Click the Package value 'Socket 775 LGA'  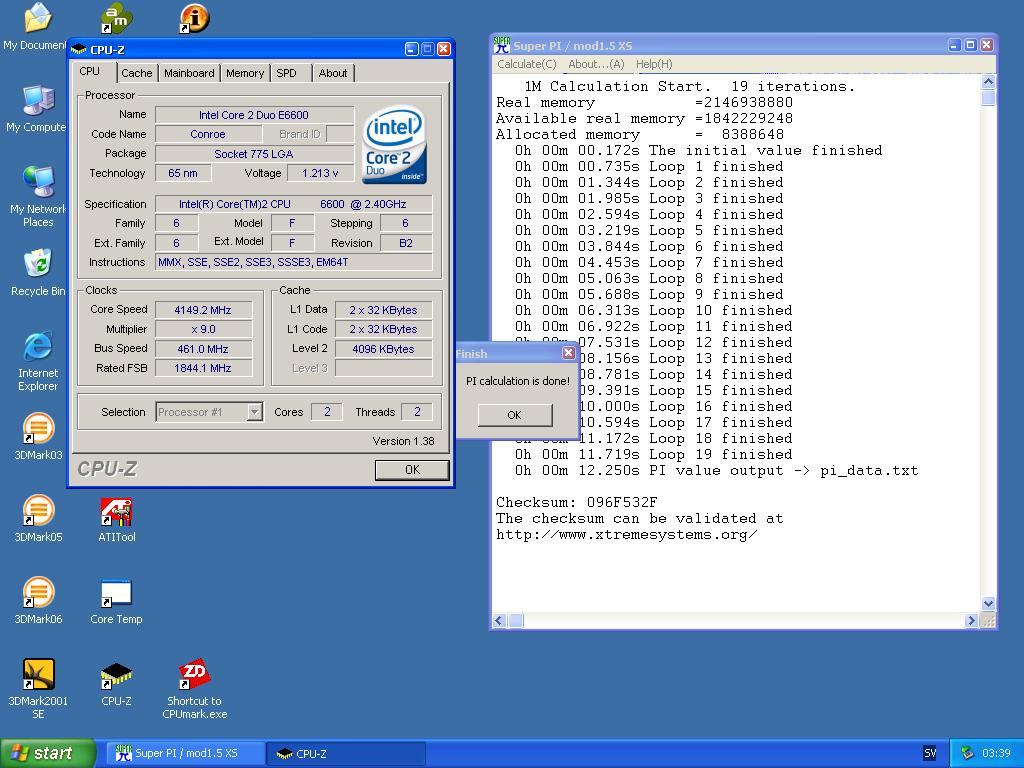point(254,154)
